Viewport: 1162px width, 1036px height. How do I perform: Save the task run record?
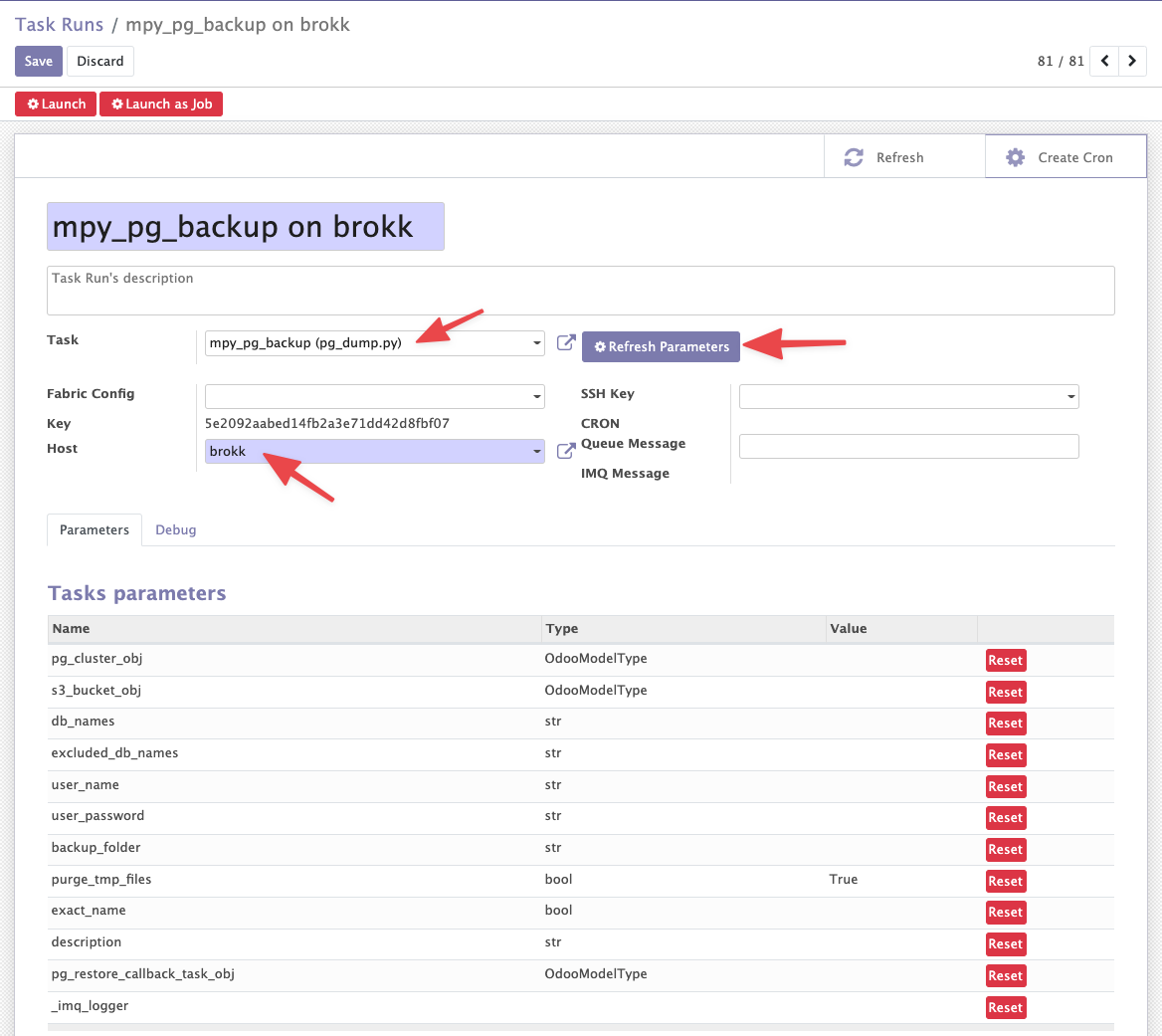pos(38,61)
